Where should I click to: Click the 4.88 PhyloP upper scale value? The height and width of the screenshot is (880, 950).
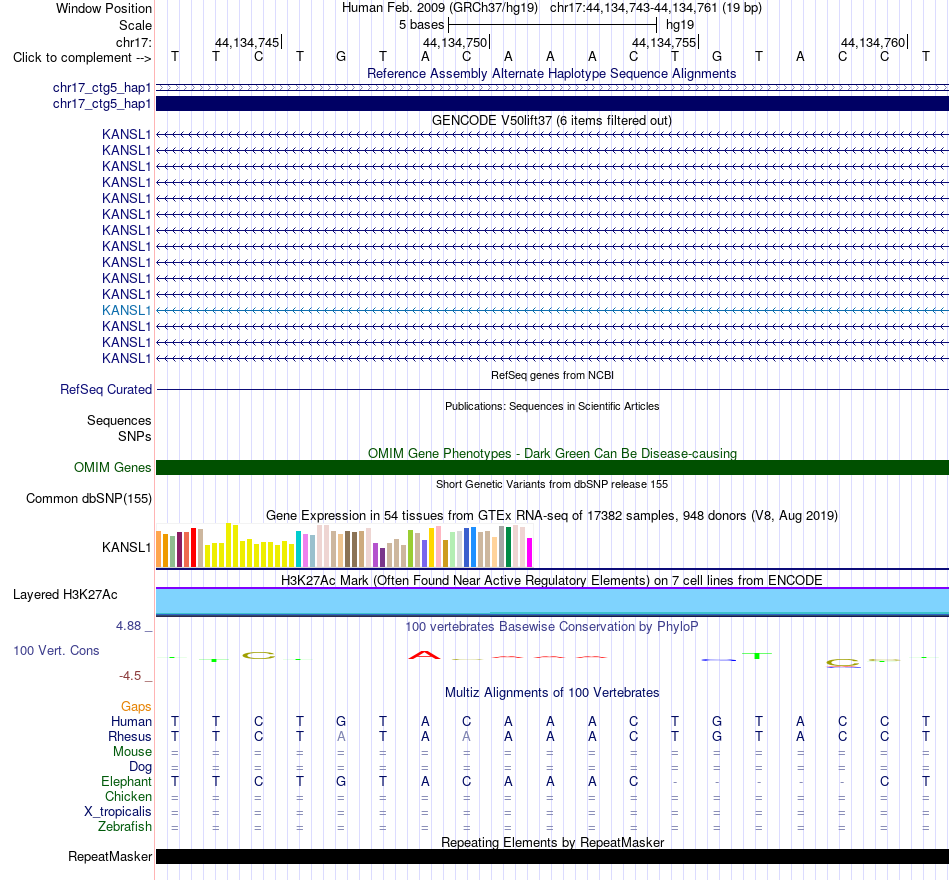pyautogui.click(x=128, y=625)
